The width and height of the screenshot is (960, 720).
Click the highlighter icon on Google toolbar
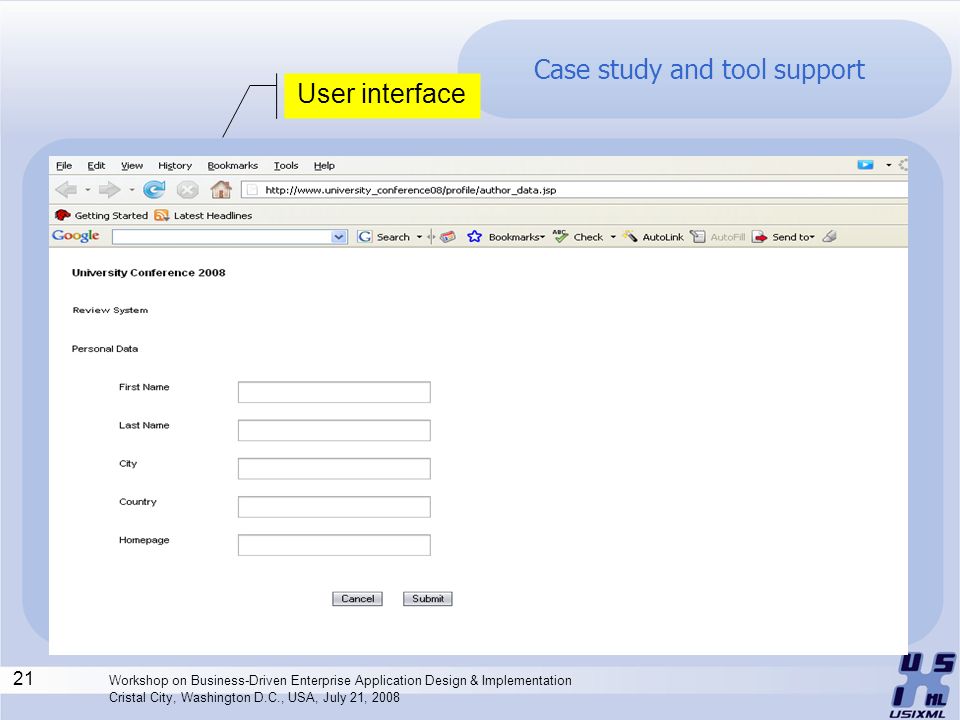tap(830, 236)
